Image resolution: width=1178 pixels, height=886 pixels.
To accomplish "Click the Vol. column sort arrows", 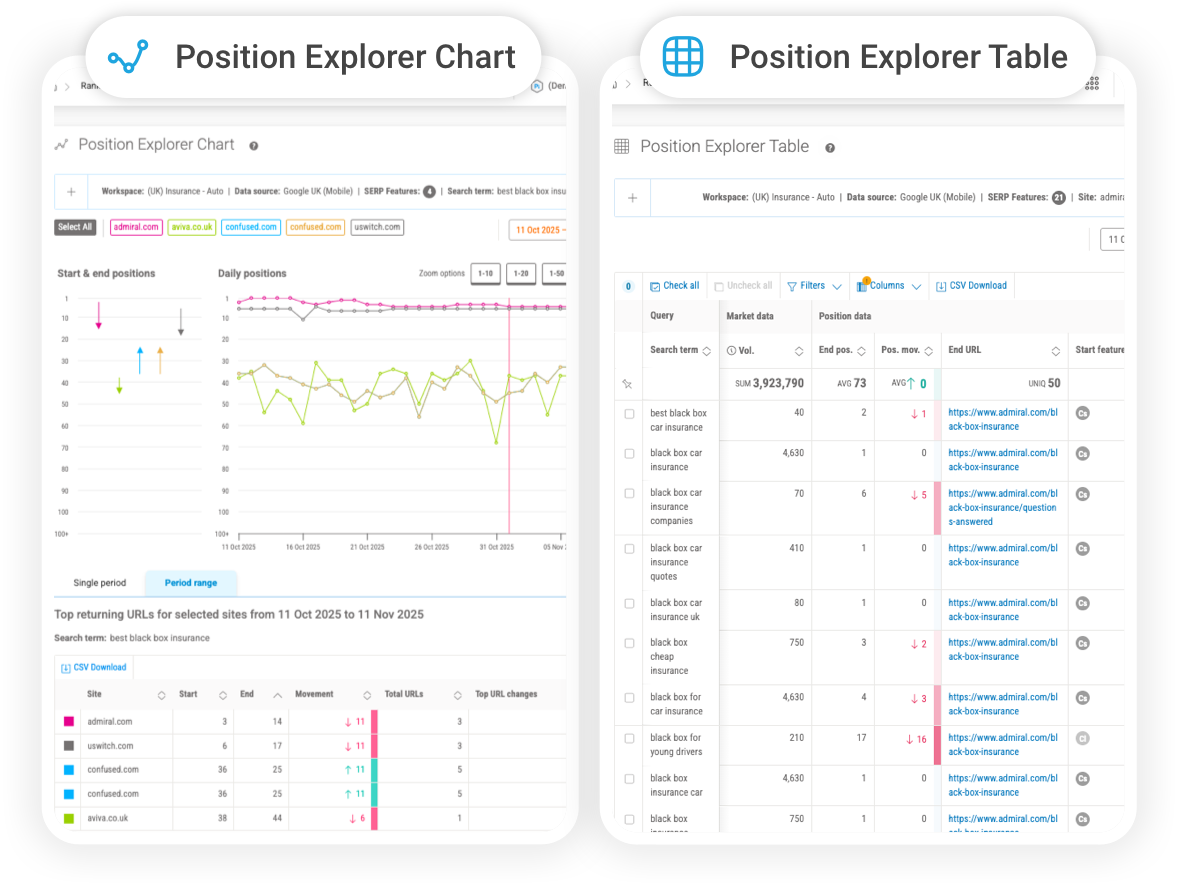I will point(799,350).
